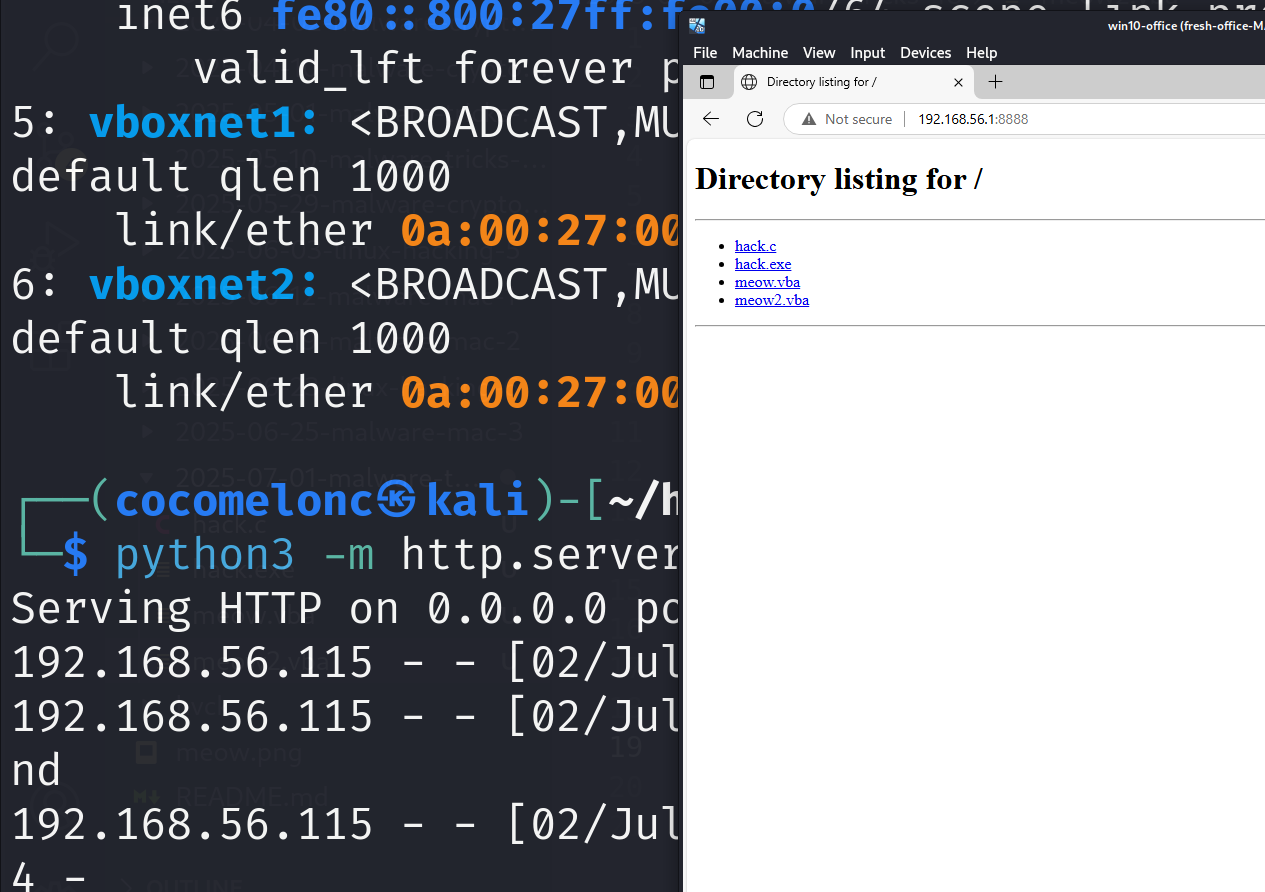Click the 'vboxnet2:' interface name in terminal
Viewport: 1265px width, 892px height.
204,285
